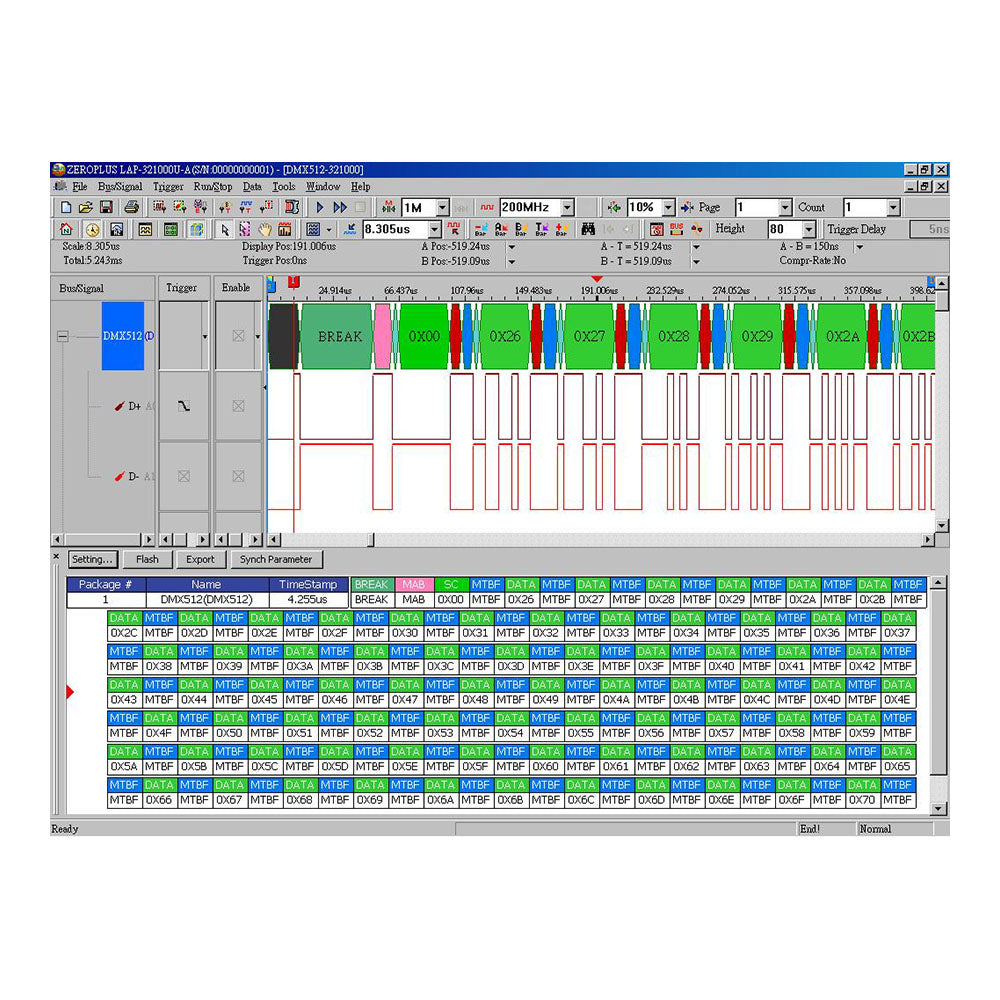Toggle the Enable checkbox for D- signal

coord(239,476)
